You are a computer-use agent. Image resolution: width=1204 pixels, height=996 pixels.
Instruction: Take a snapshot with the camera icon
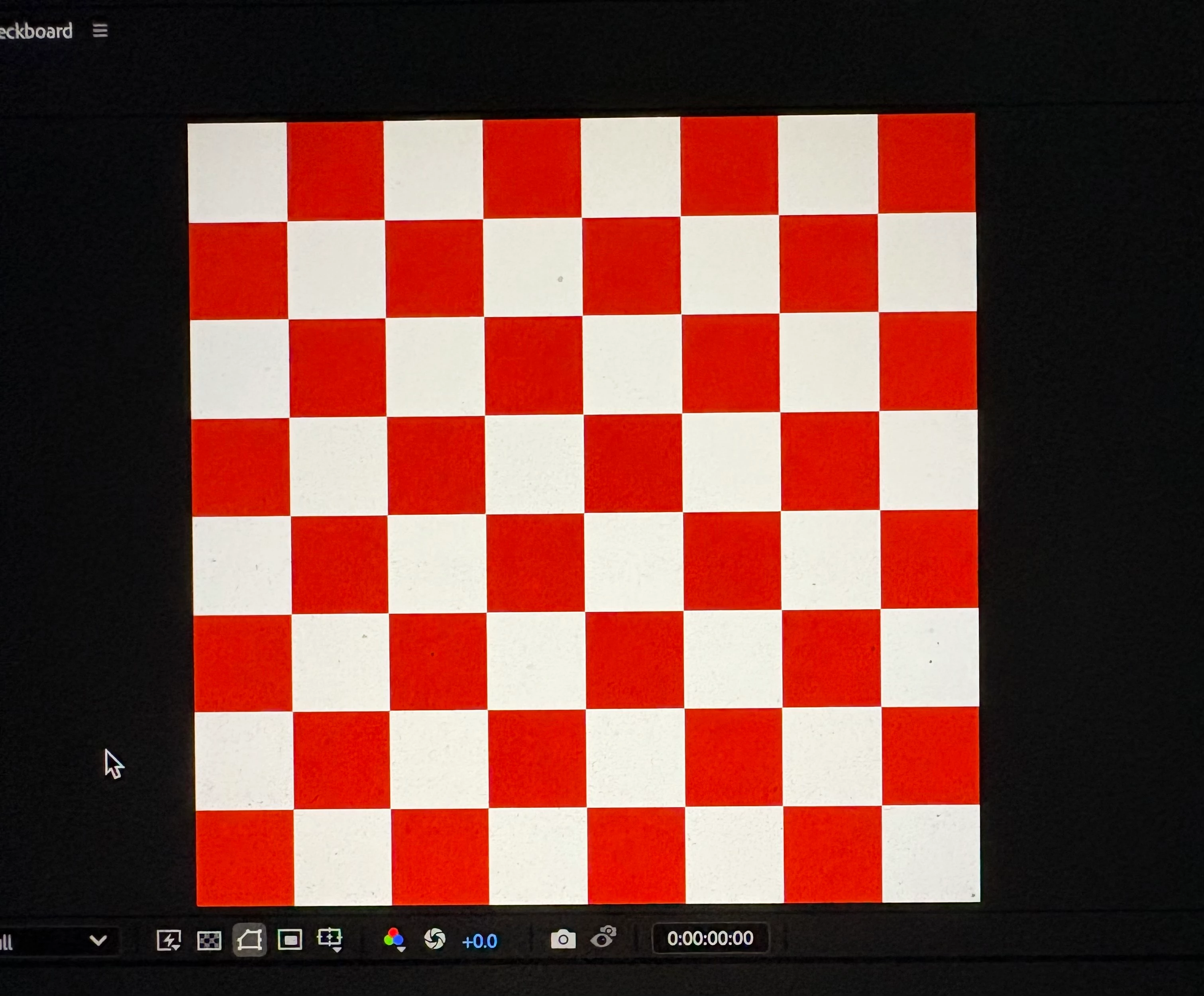563,939
